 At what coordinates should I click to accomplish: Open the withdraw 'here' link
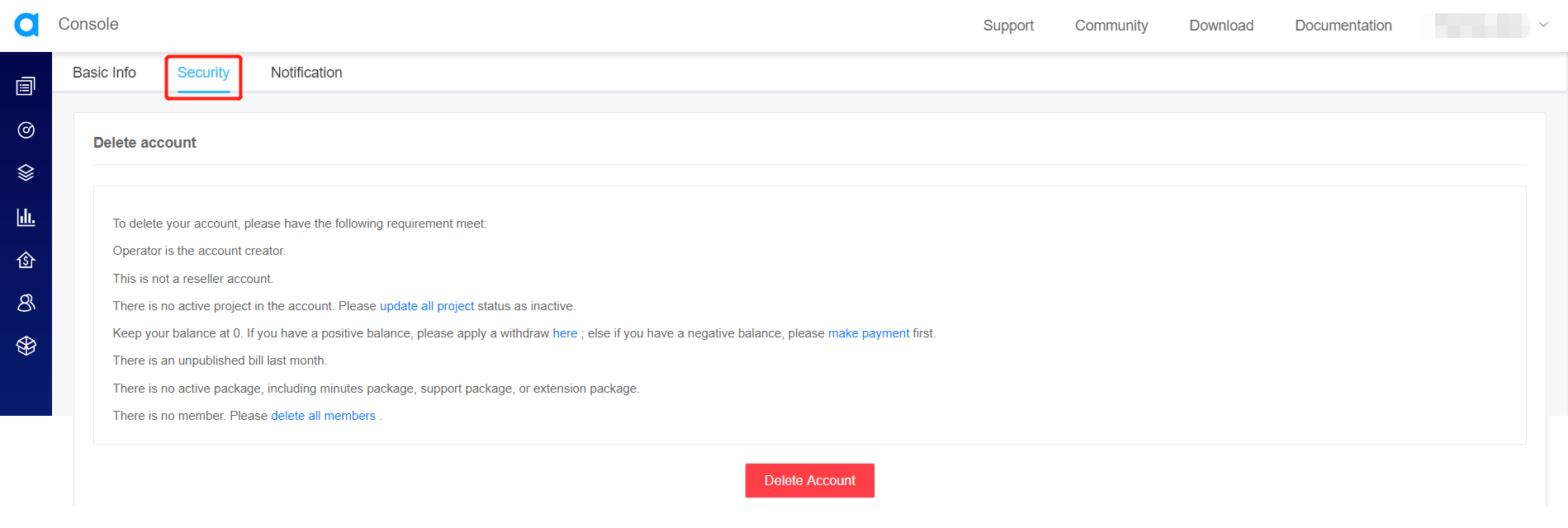[565, 333]
